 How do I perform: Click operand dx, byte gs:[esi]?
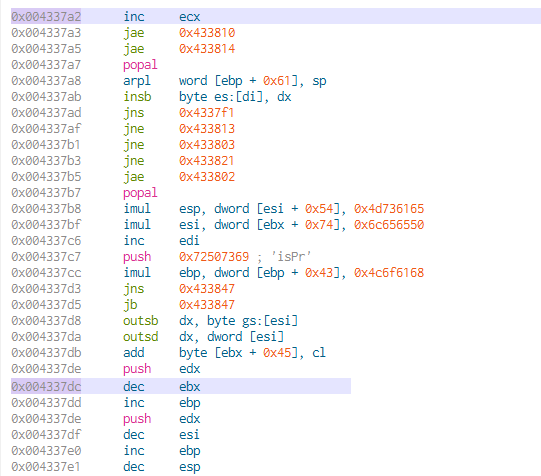(238, 321)
